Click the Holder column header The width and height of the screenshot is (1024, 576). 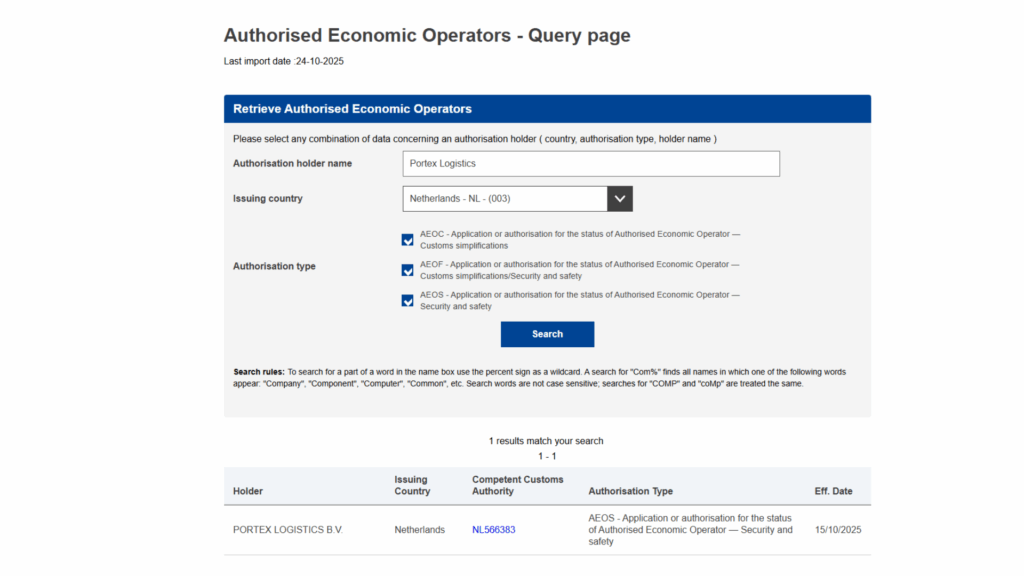point(248,491)
